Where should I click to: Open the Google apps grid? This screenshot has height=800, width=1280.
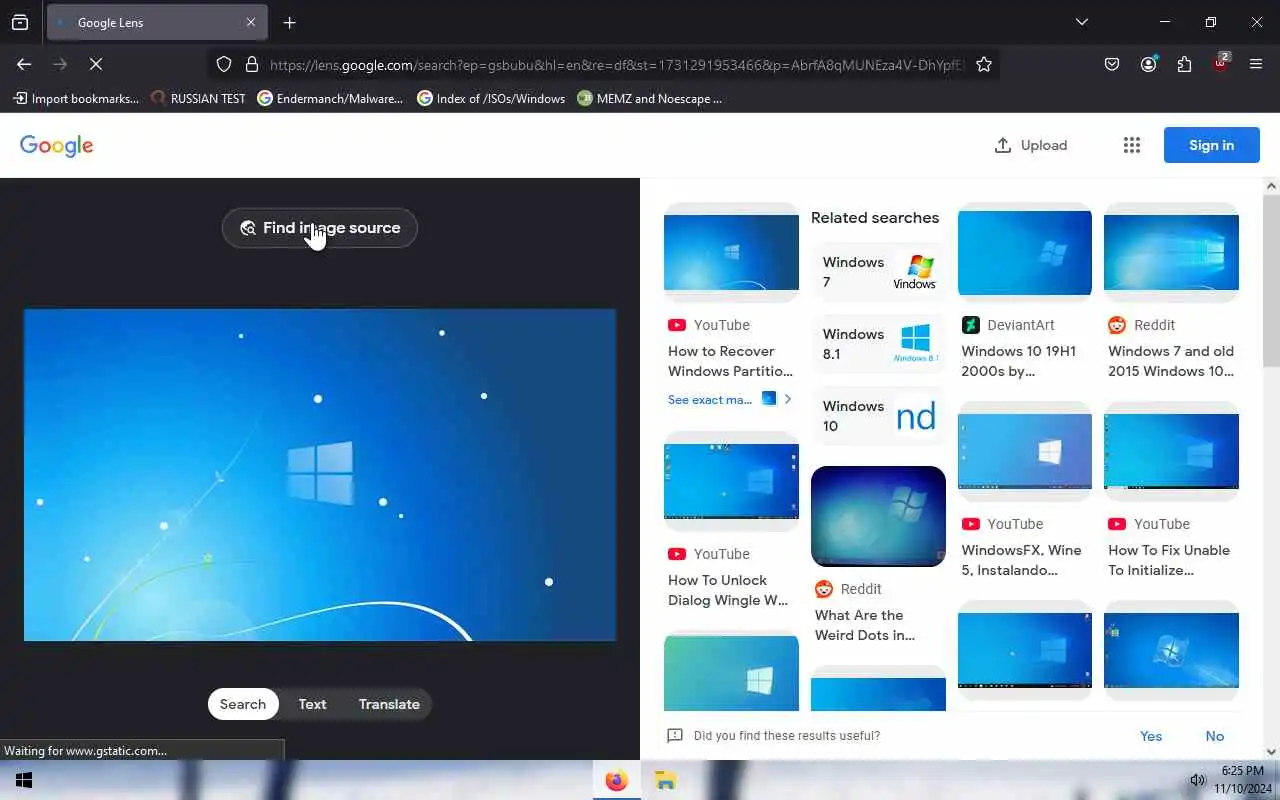point(1132,145)
